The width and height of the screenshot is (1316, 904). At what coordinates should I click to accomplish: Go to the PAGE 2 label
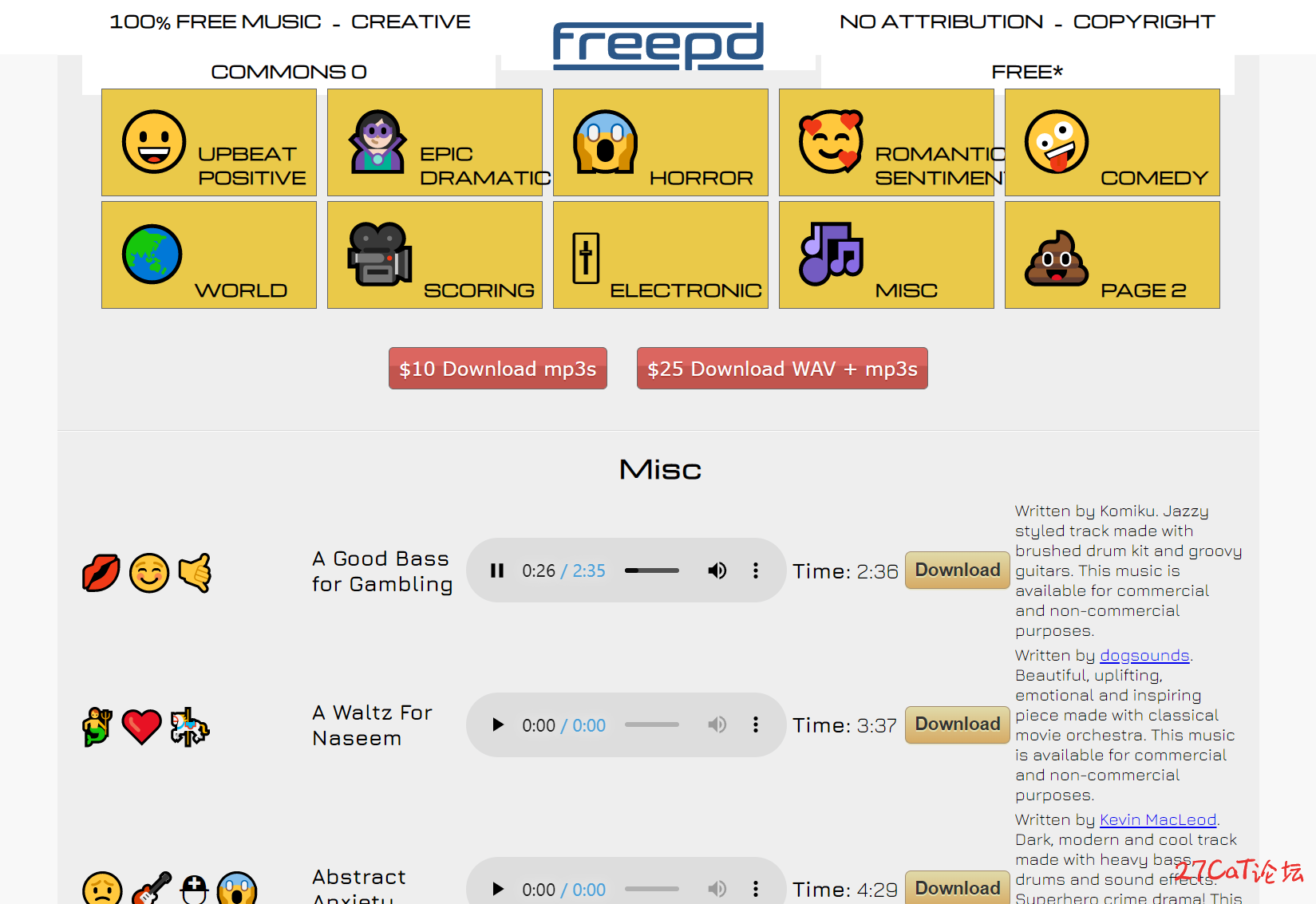tap(1143, 290)
